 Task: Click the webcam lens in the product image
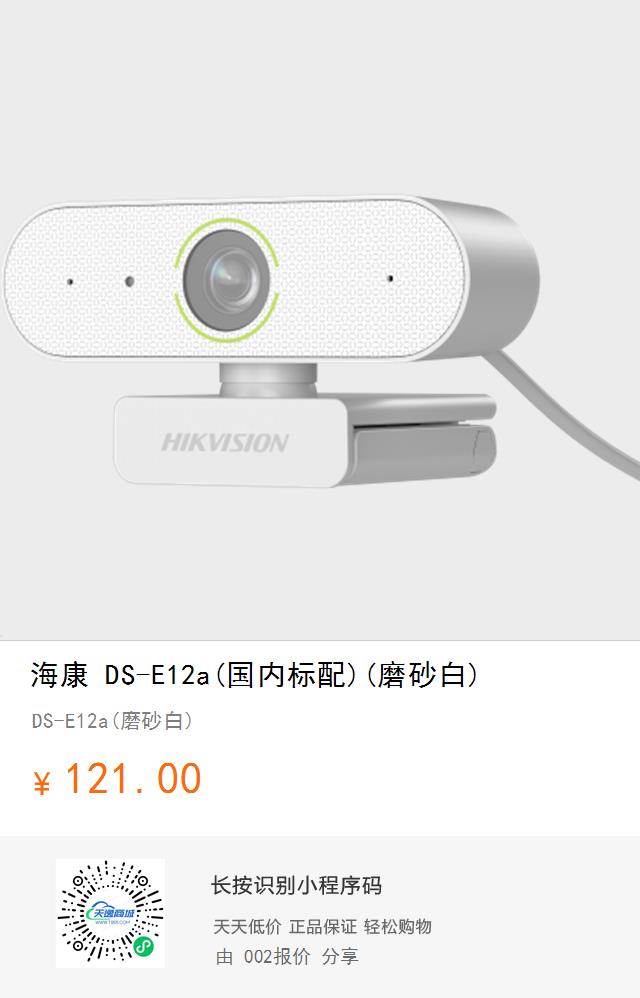pyautogui.click(x=226, y=280)
